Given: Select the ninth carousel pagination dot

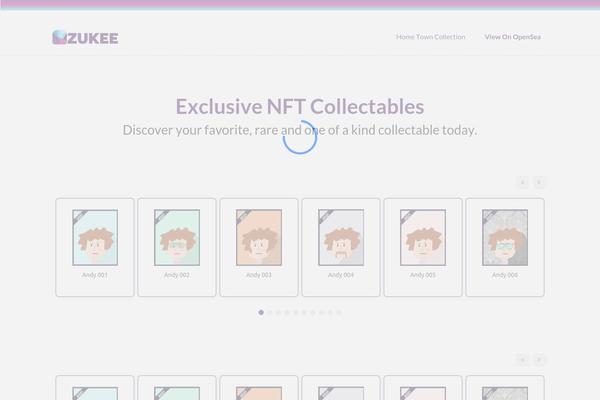Looking at the screenshot, I should (330, 312).
